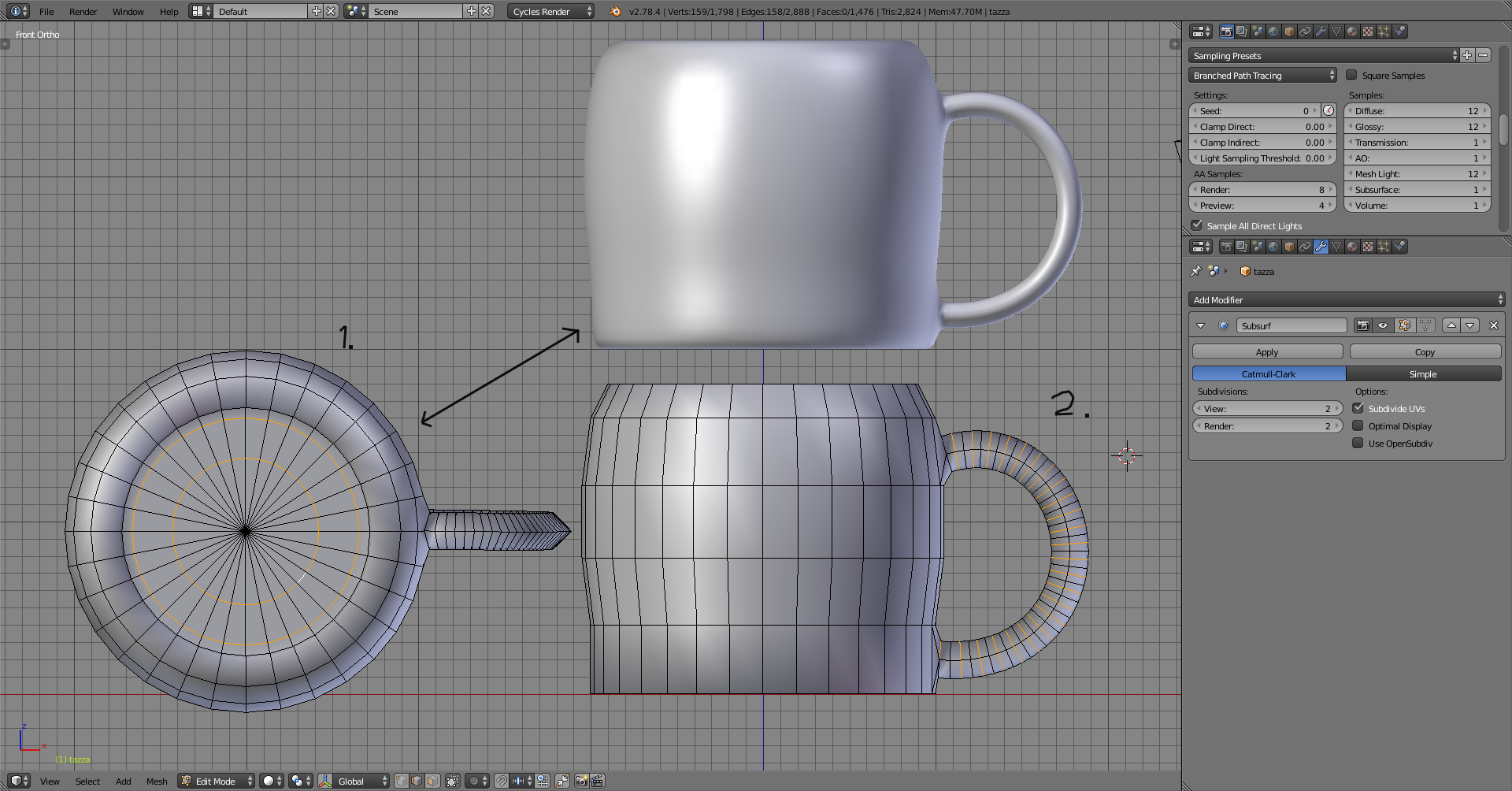This screenshot has height=791, width=1512.
Task: Toggle snap during transform magnet
Action: (x=502, y=781)
